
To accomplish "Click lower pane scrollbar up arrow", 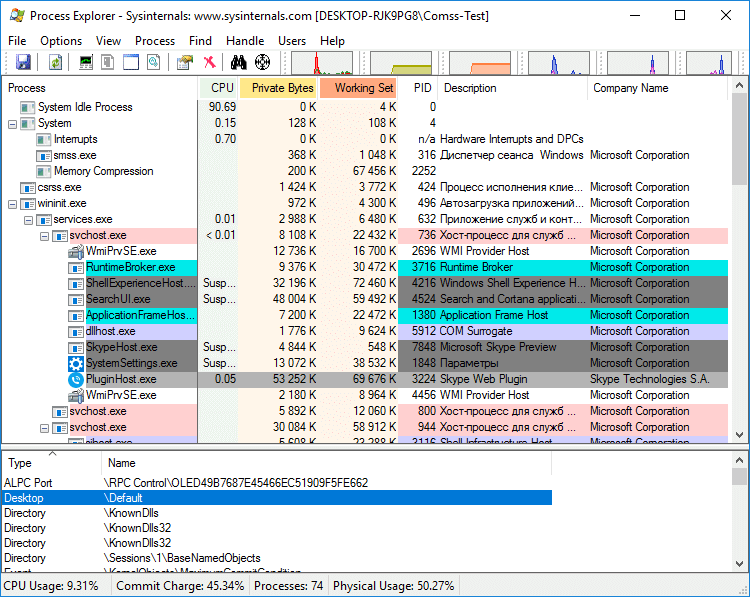I will coord(739,460).
